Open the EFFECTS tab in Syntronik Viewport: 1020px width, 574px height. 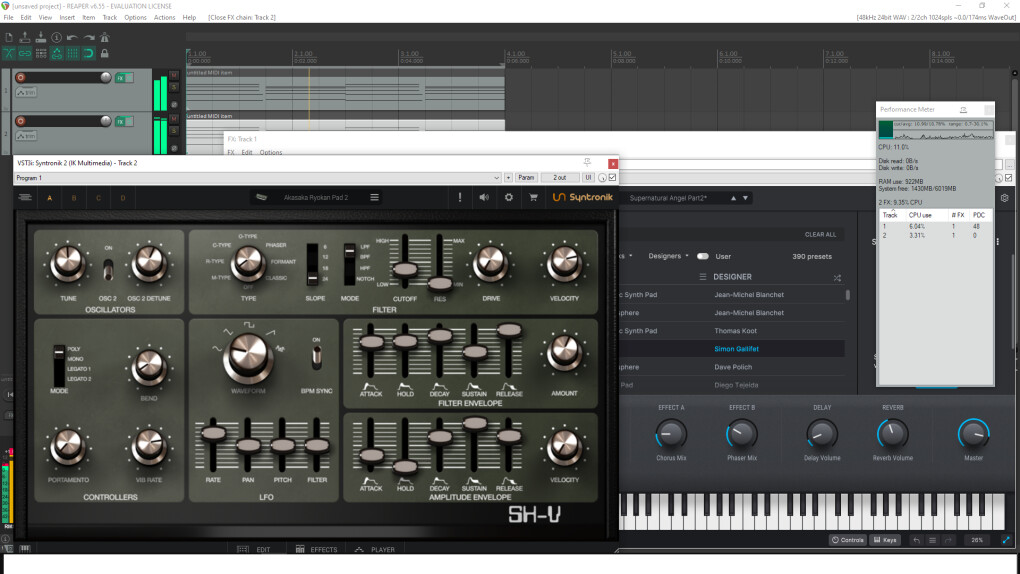tap(317, 550)
